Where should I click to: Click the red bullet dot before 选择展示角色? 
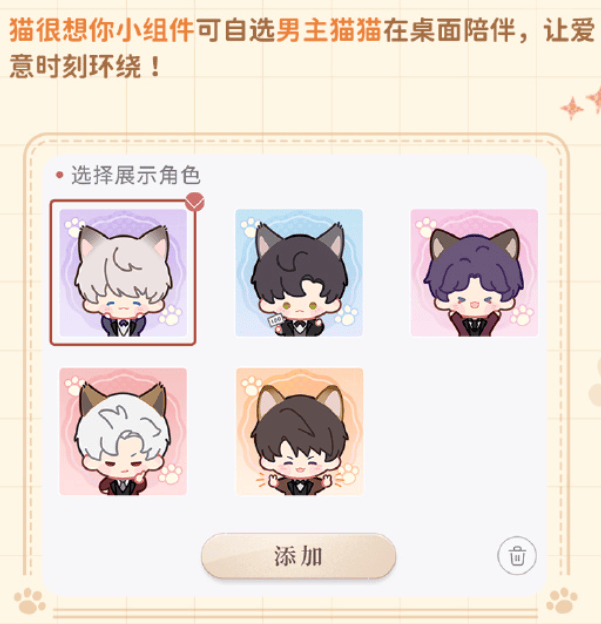click(x=60, y=175)
